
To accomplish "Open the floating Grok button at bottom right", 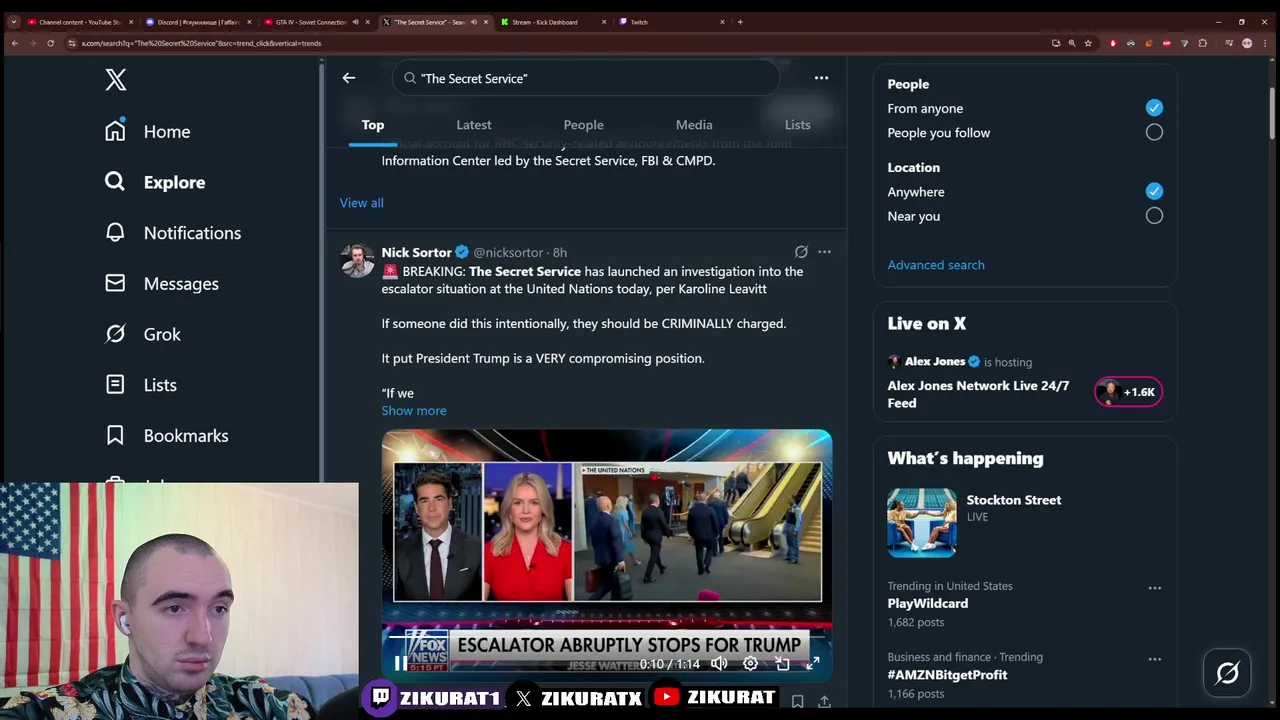I will pos(1227,673).
